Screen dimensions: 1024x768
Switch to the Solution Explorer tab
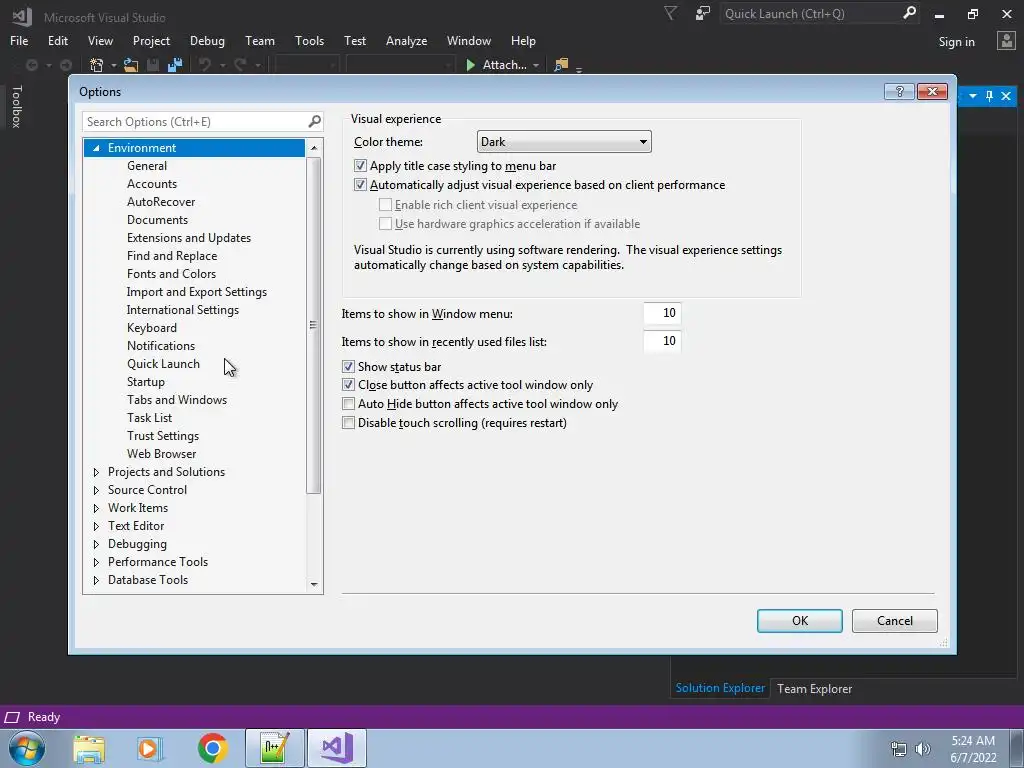point(720,688)
